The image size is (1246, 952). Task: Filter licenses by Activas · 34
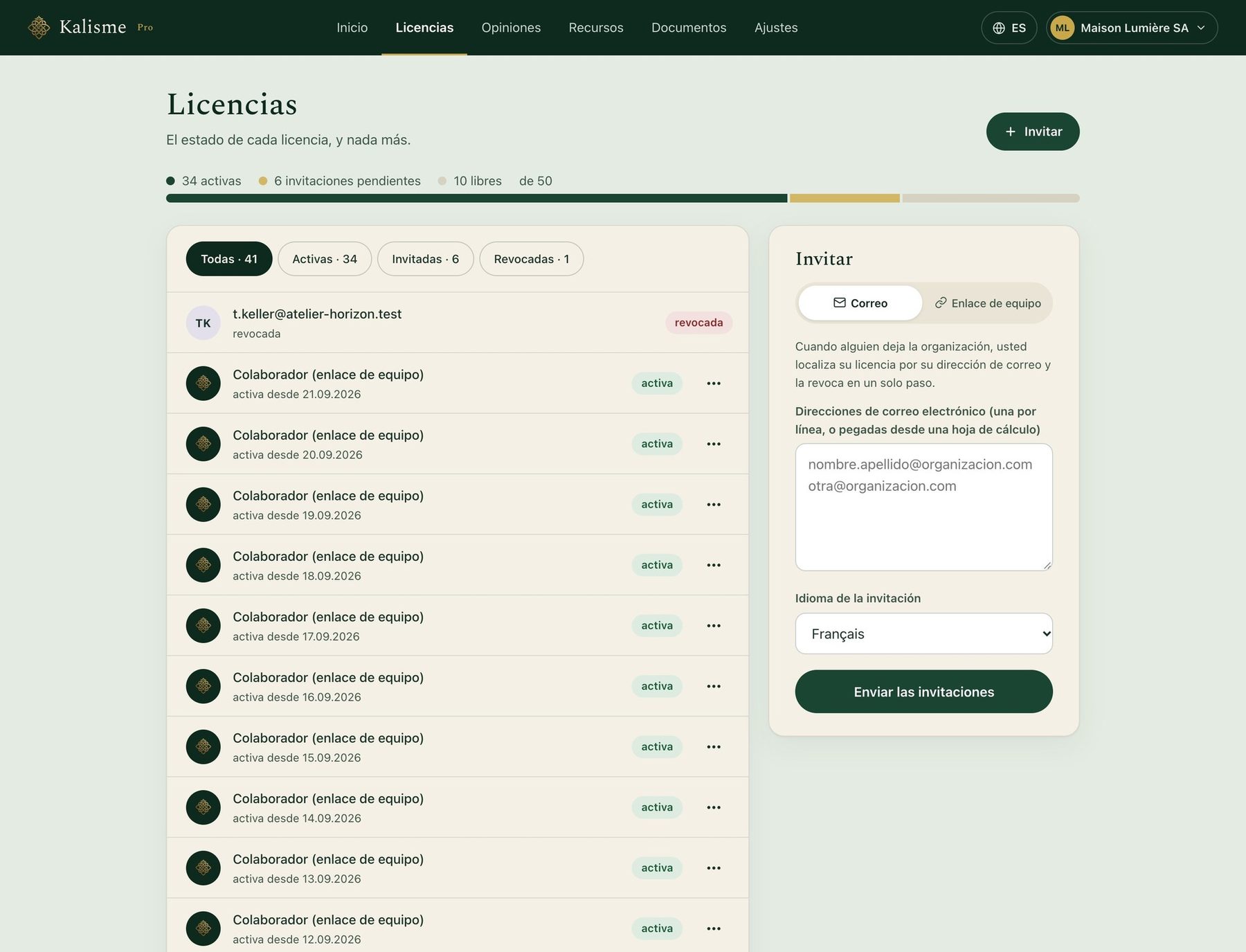(x=325, y=259)
